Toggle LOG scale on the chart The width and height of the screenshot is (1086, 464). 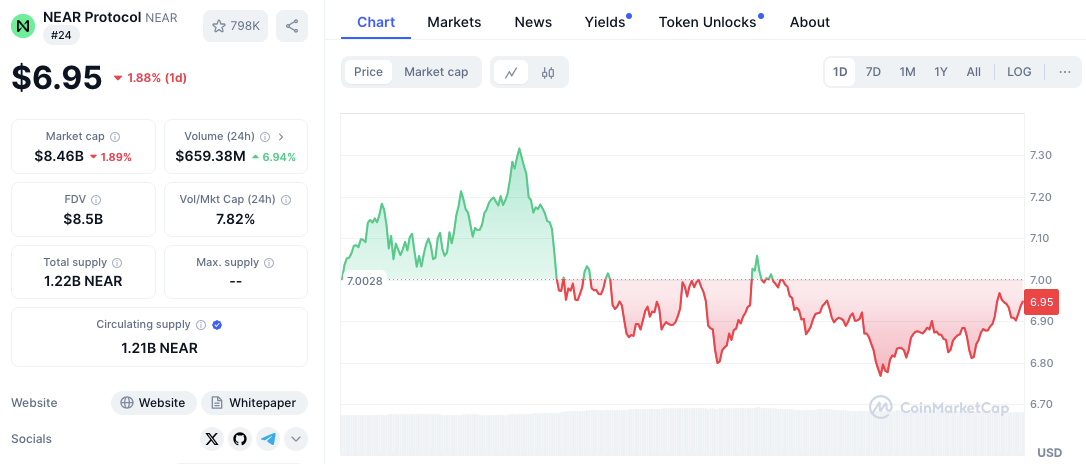tap(1019, 72)
